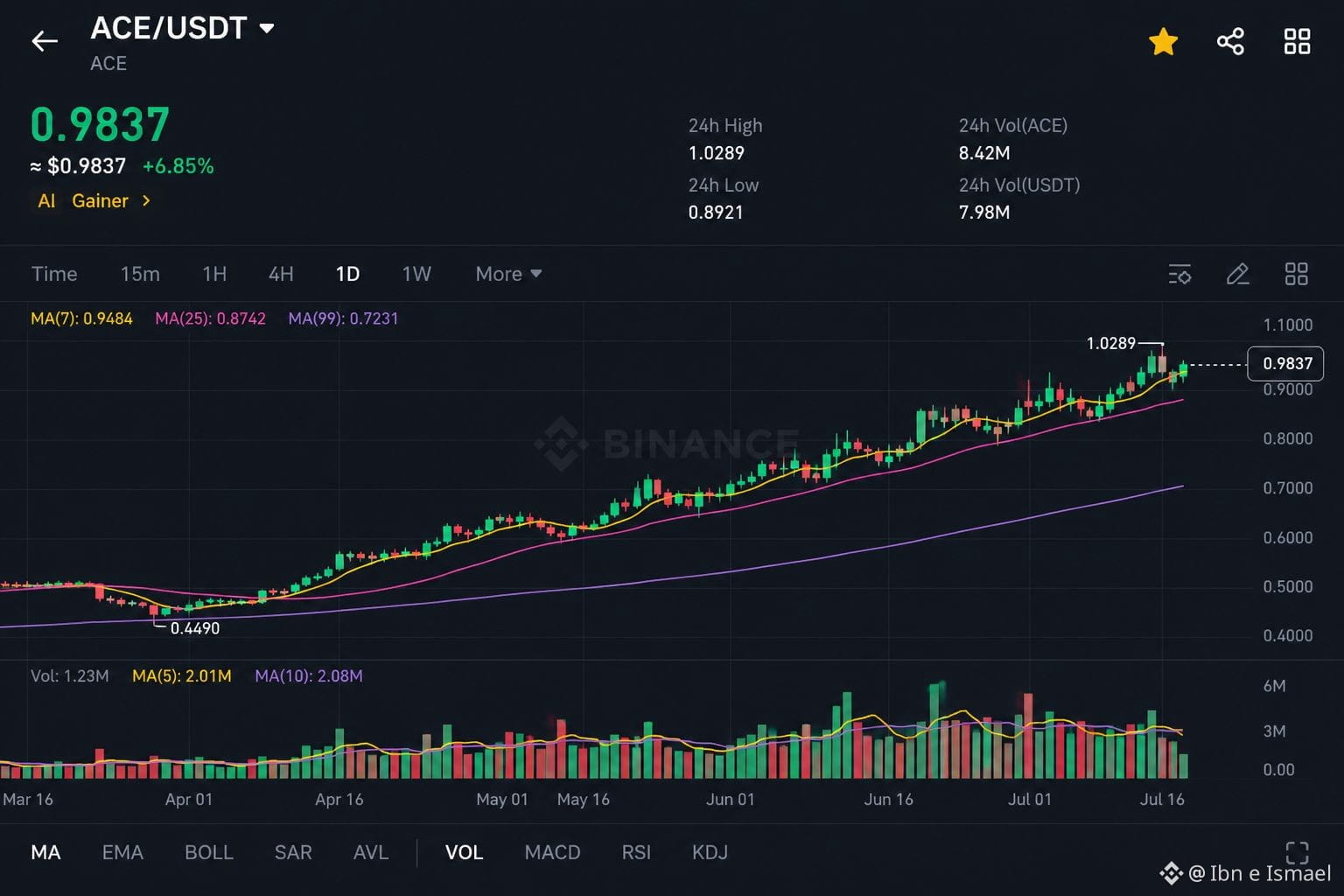Click the 24h Vol(ACE) value 8.42M
Image resolution: width=1344 pixels, height=896 pixels.
point(983,153)
